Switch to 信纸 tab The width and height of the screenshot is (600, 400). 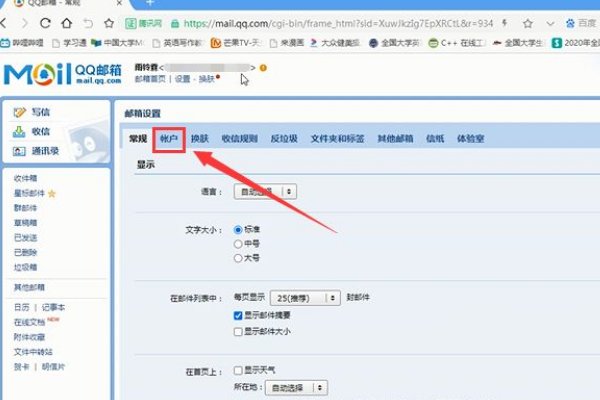coord(435,139)
